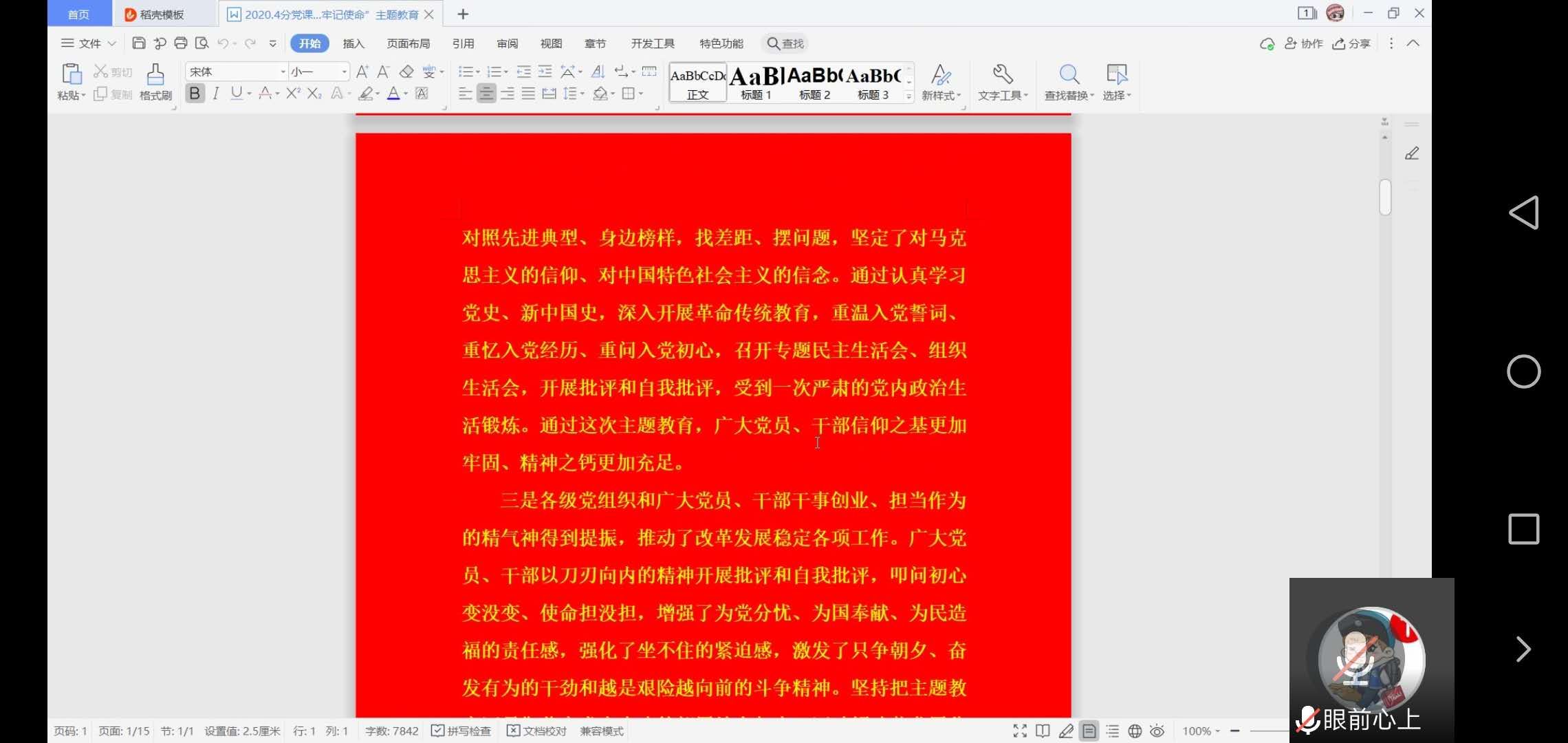
Task: Switch to the 插入 ribbon tab
Action: 353,43
